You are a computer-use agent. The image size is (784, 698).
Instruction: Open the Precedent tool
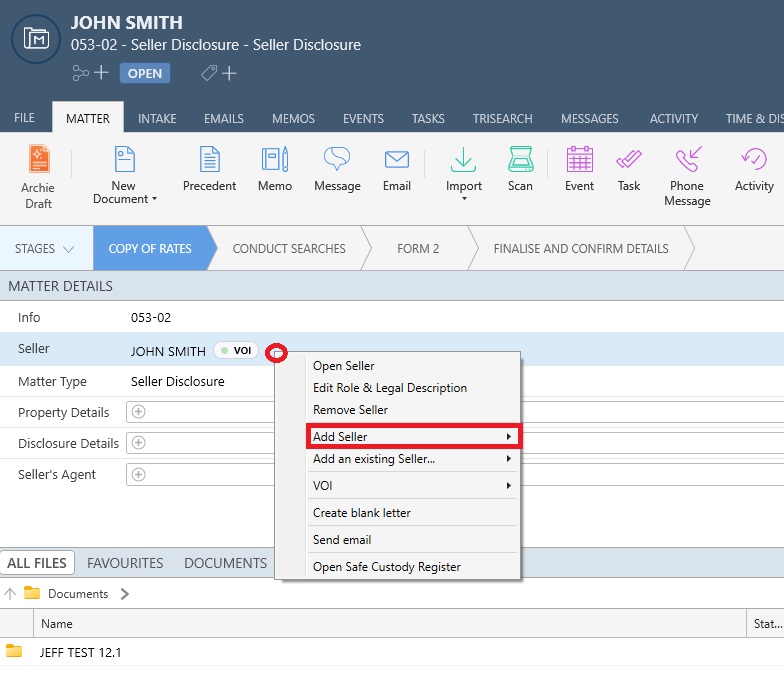[x=209, y=170]
